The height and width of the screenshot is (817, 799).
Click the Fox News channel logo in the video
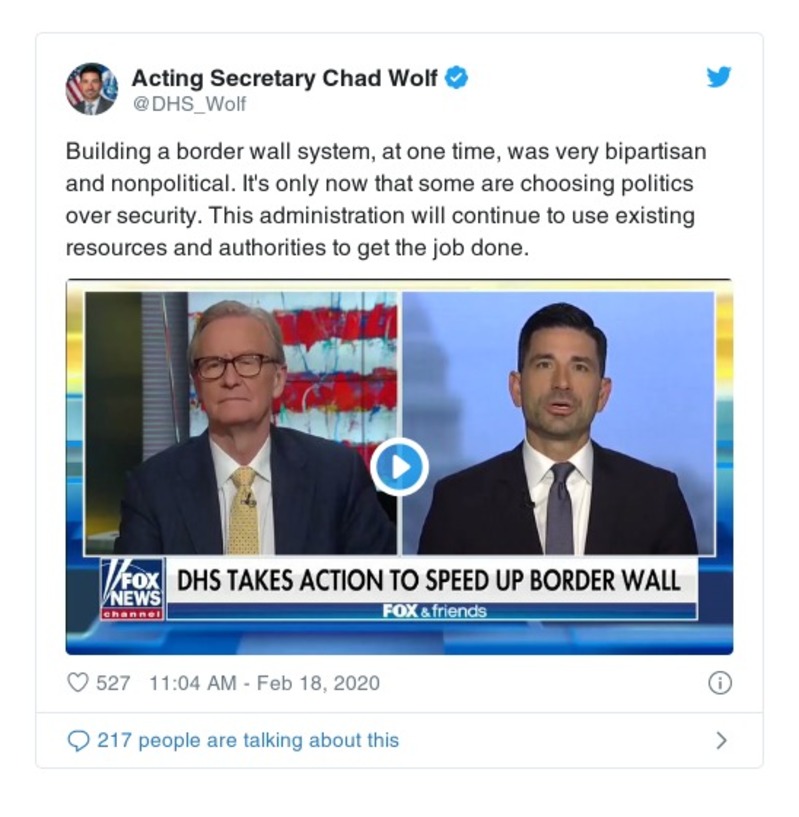pyautogui.click(x=133, y=589)
